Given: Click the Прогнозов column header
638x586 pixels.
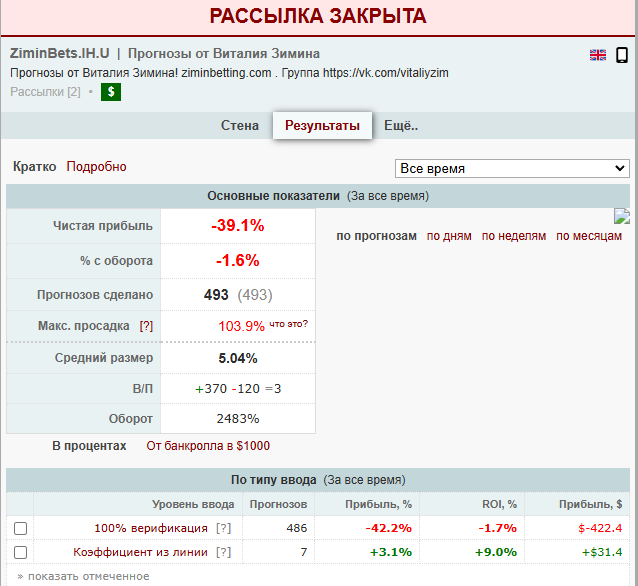Looking at the screenshot, I should [x=278, y=504].
